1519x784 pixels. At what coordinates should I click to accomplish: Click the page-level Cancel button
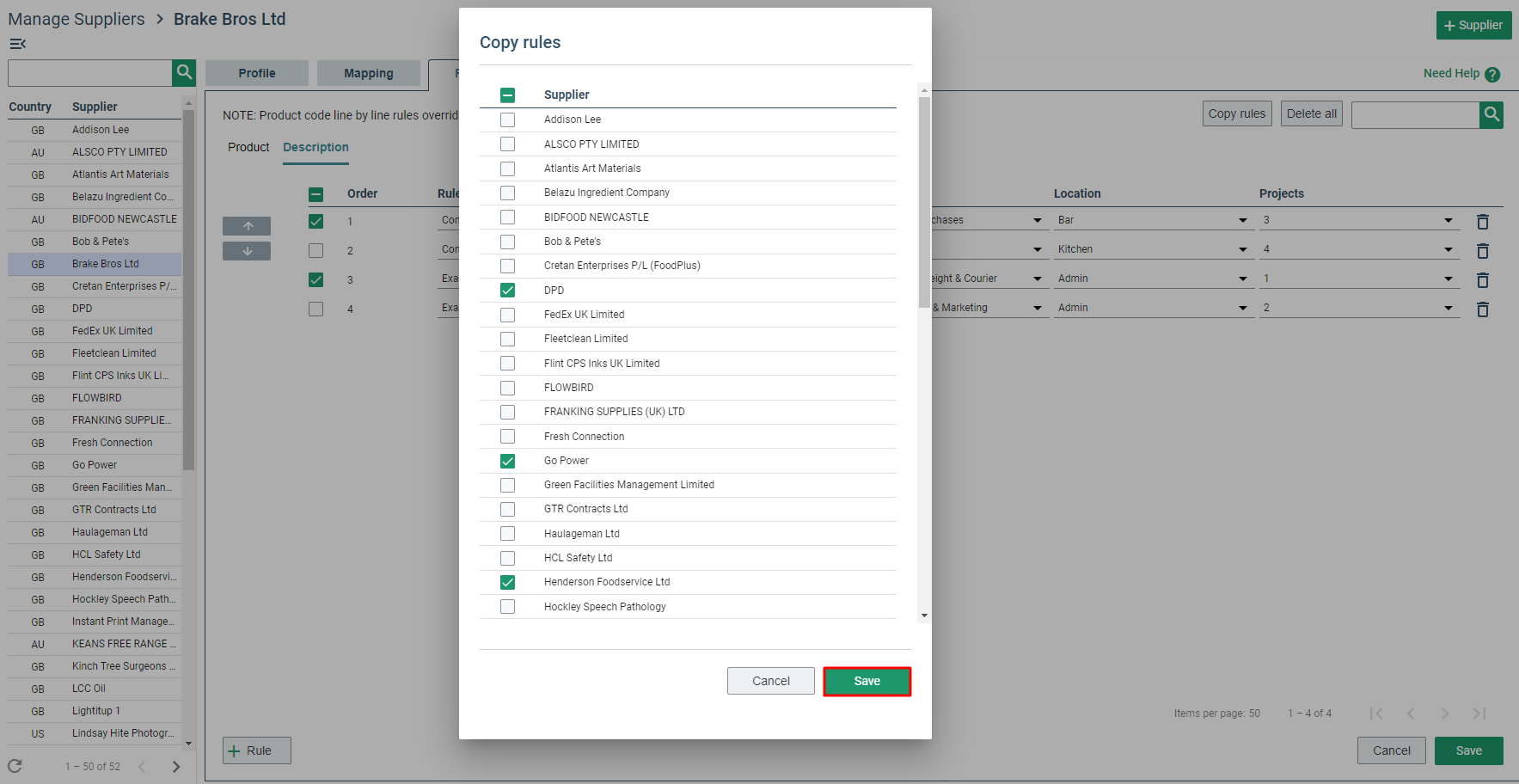coord(1392,750)
